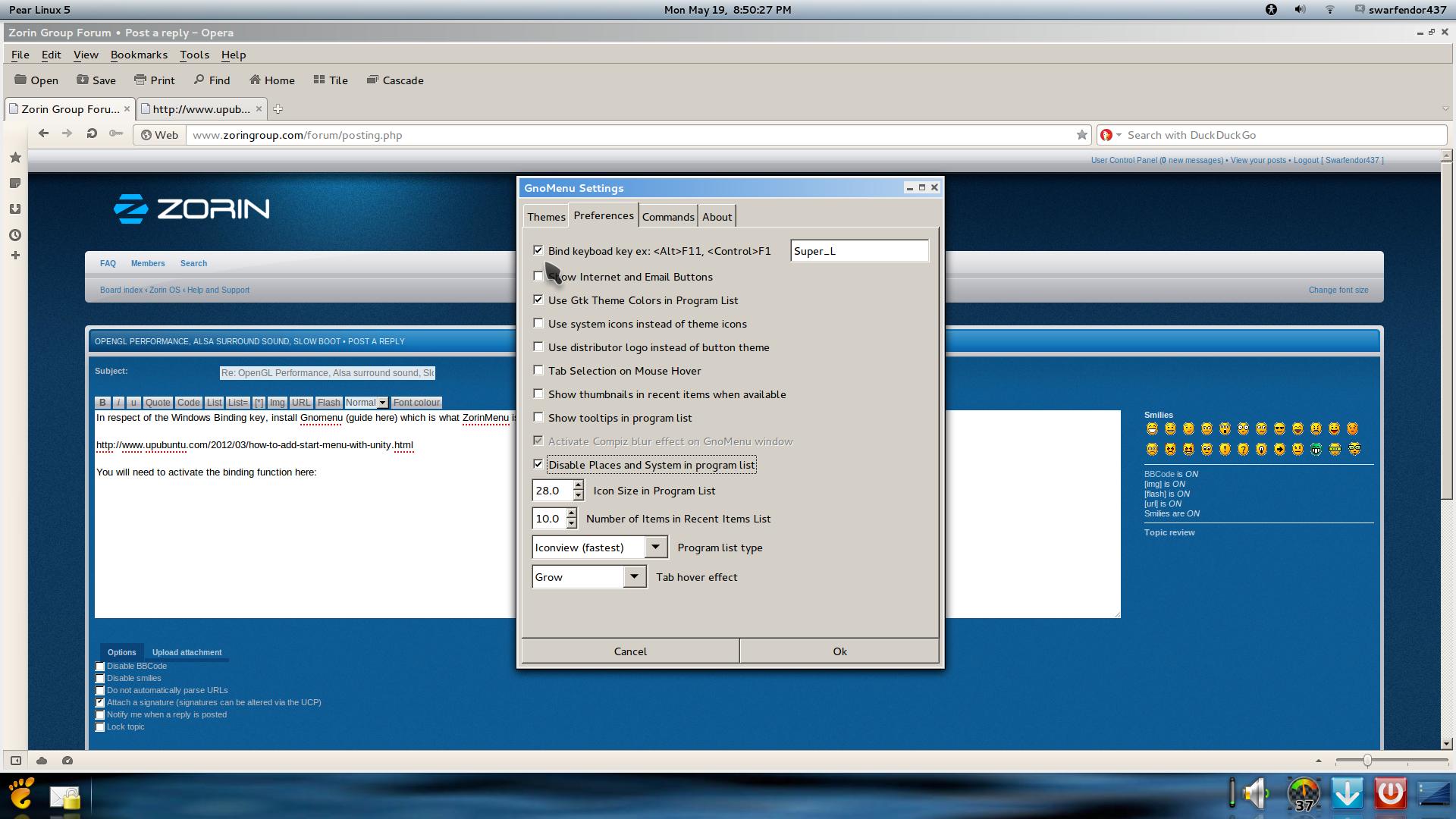Screen dimensions: 1456x819
Task: Enable Use distributor logo instead of button theme
Action: [x=538, y=347]
